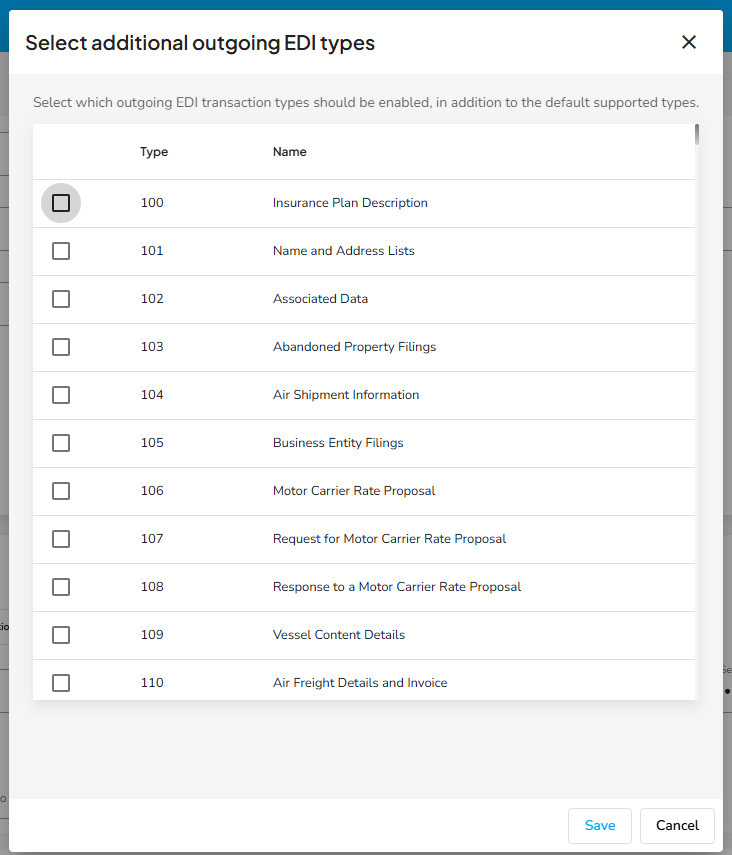Click the text Abandoned Property Filings

[355, 347]
